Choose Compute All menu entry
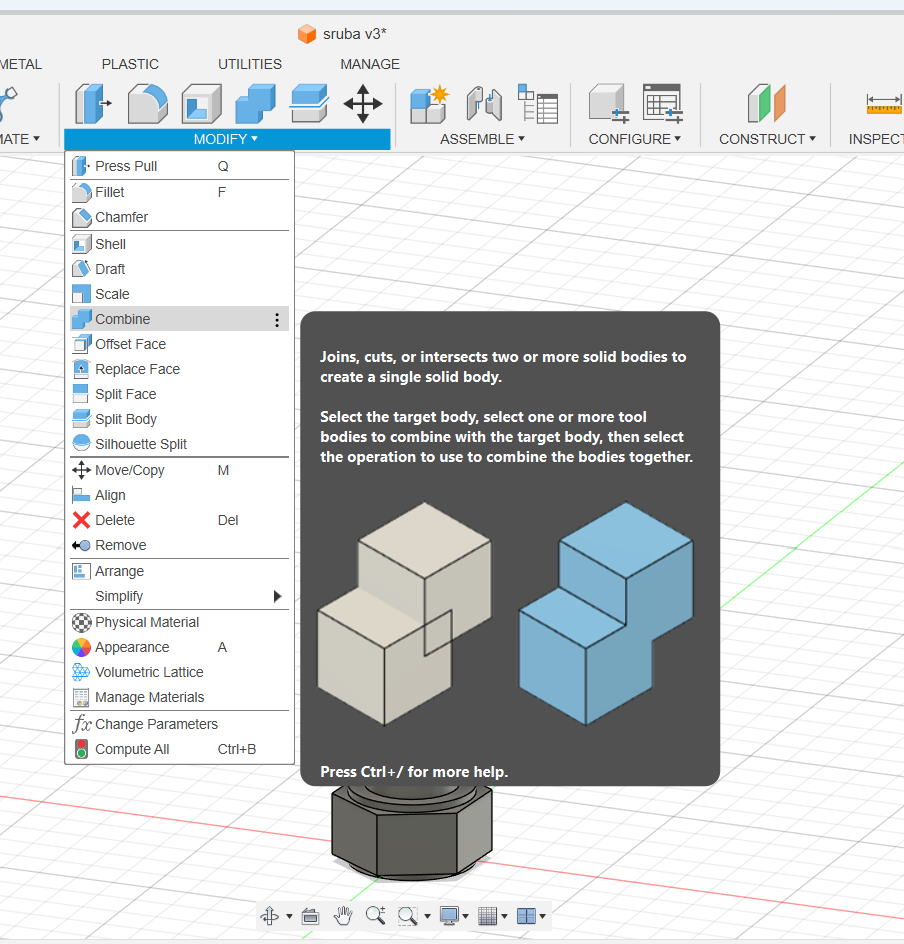 pyautogui.click(x=179, y=750)
